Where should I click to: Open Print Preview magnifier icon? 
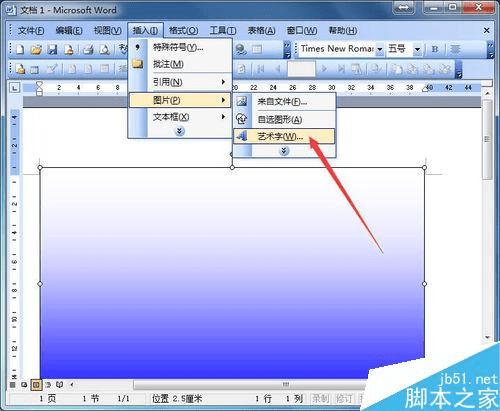tap(105, 49)
